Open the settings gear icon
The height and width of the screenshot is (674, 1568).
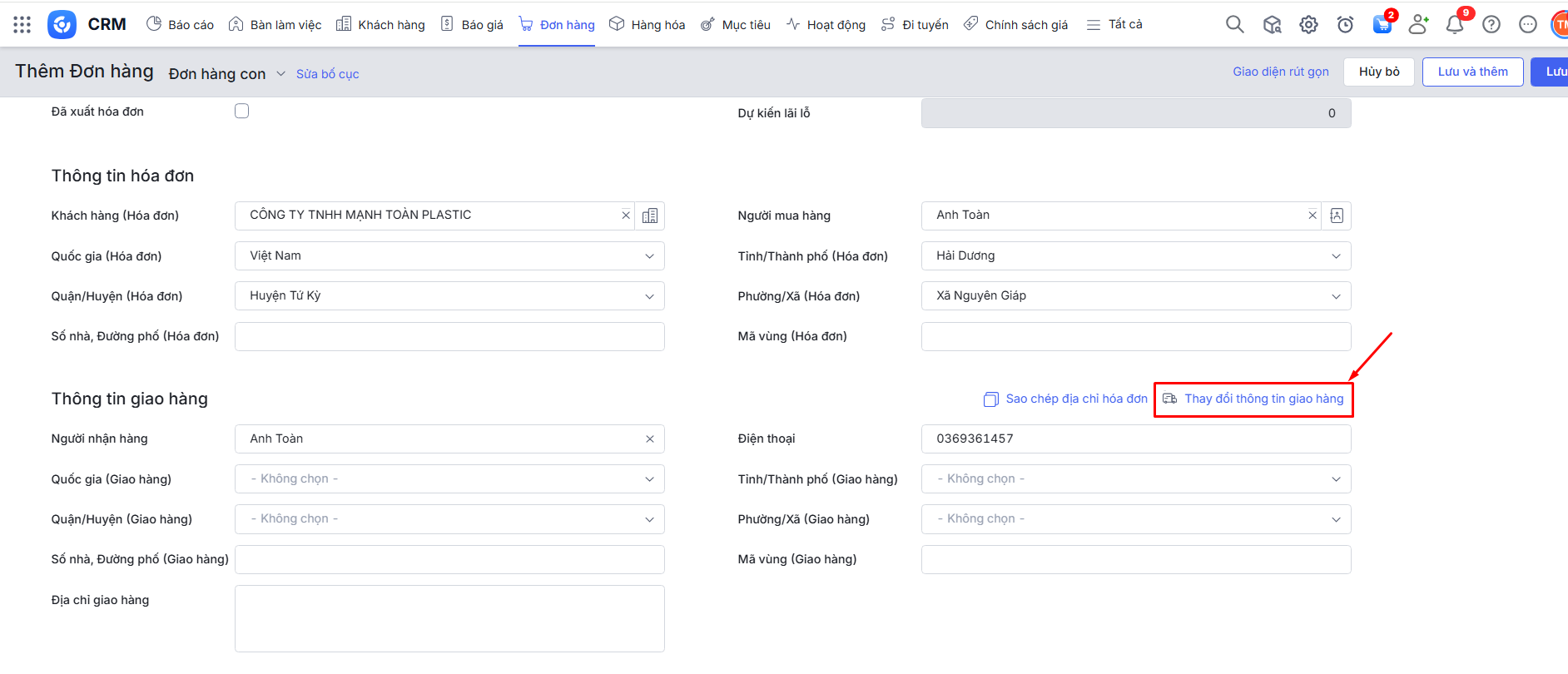point(1308,25)
